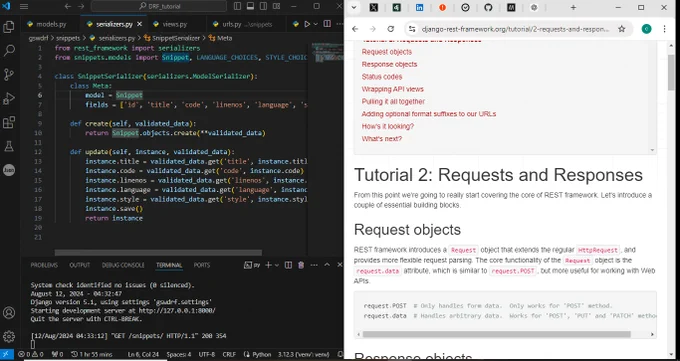This screenshot has height=361, width=680.
Task: Split the terminal
Action: coord(288,265)
